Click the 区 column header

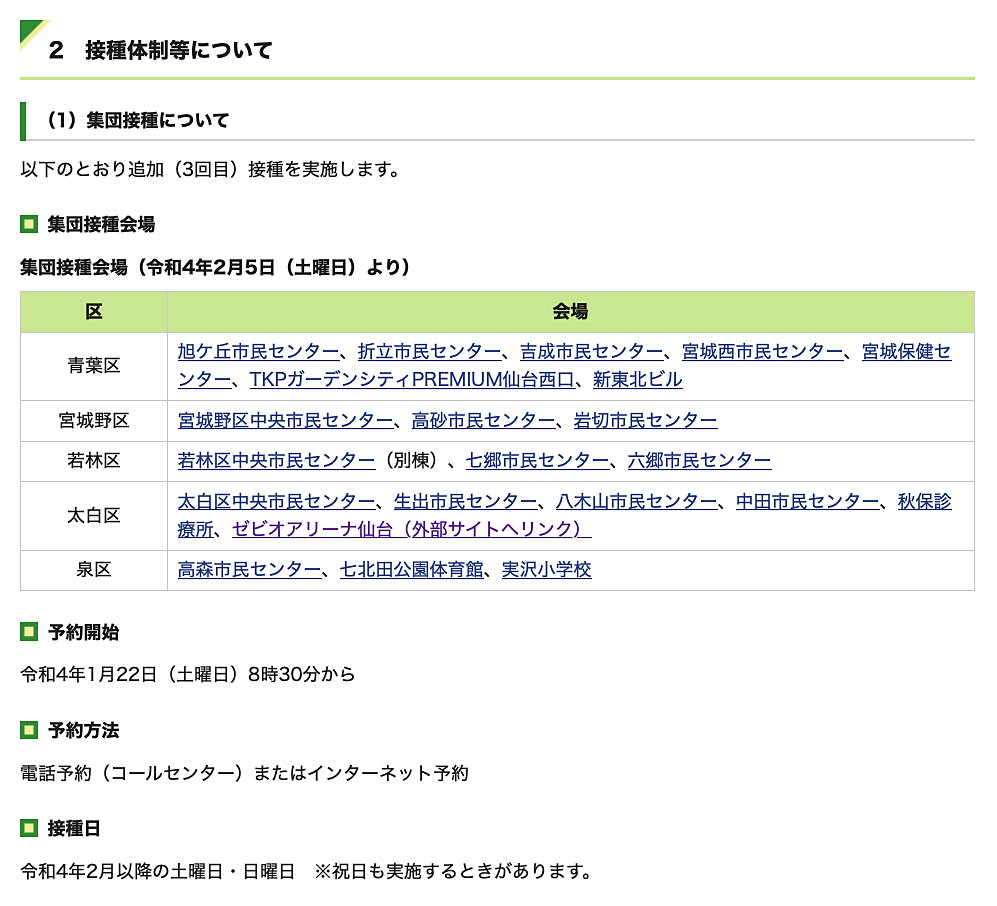(94, 312)
